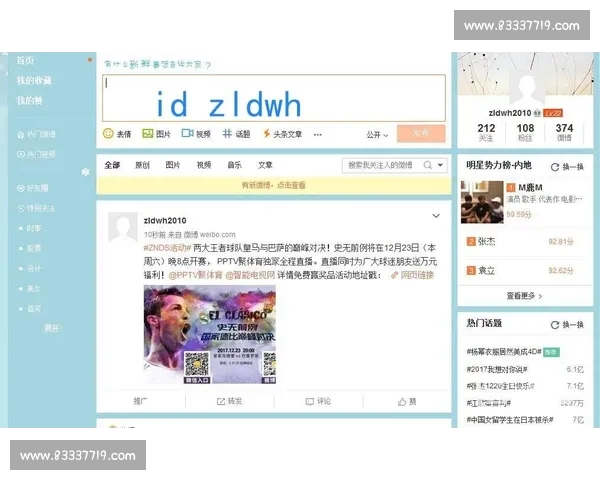Screen dimensions: 600x480
Task: Open the #中国女留学生在日本被杀# hot topic
Action: (x=510, y=420)
